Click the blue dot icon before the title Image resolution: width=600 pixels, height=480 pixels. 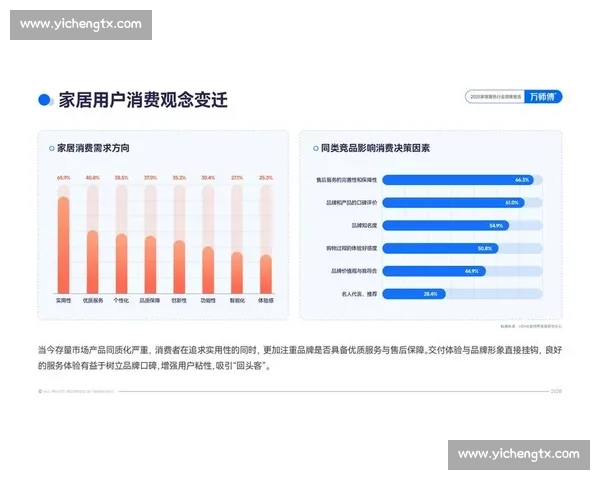click(x=44, y=100)
